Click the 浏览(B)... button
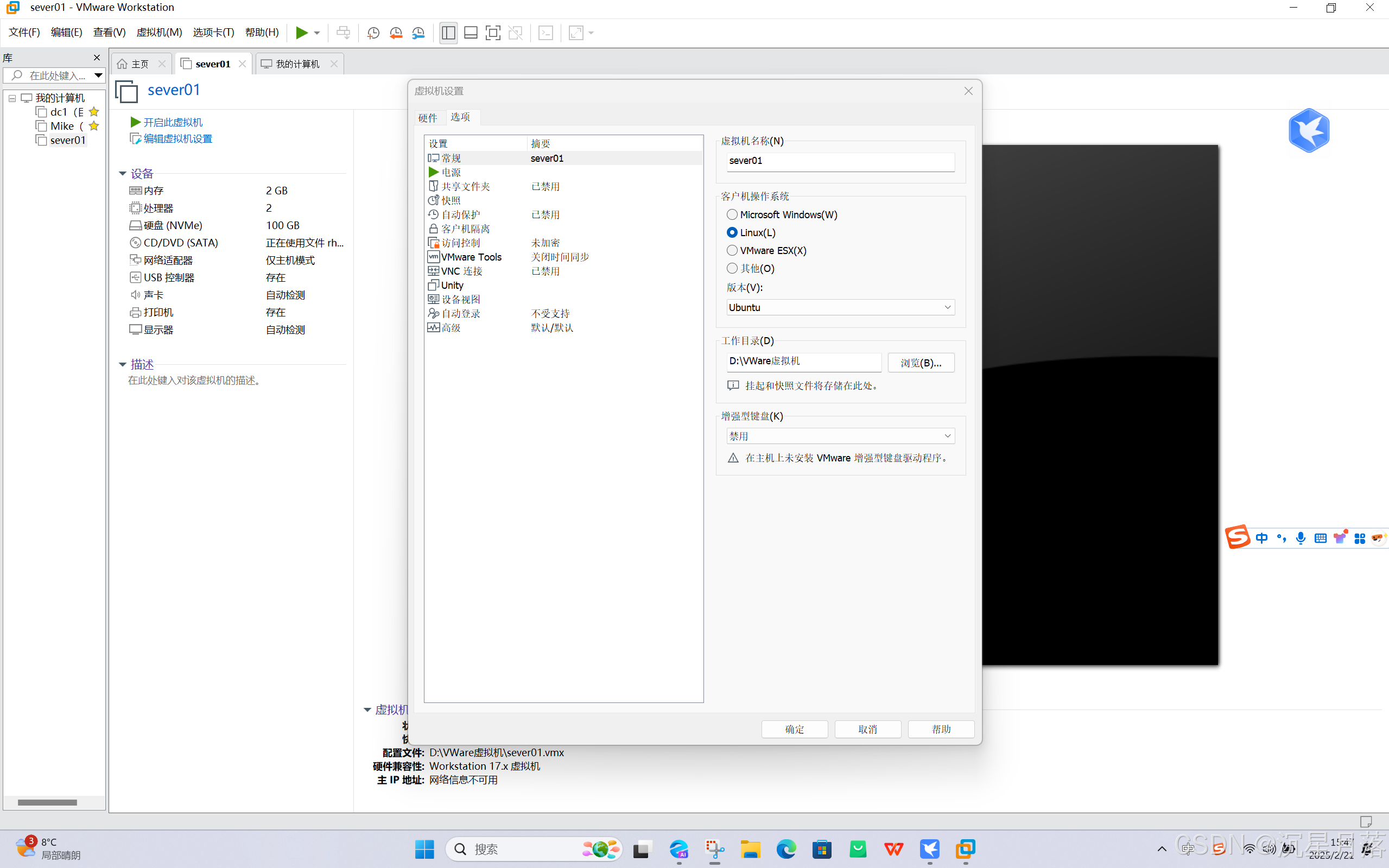1389x868 pixels. (x=921, y=363)
